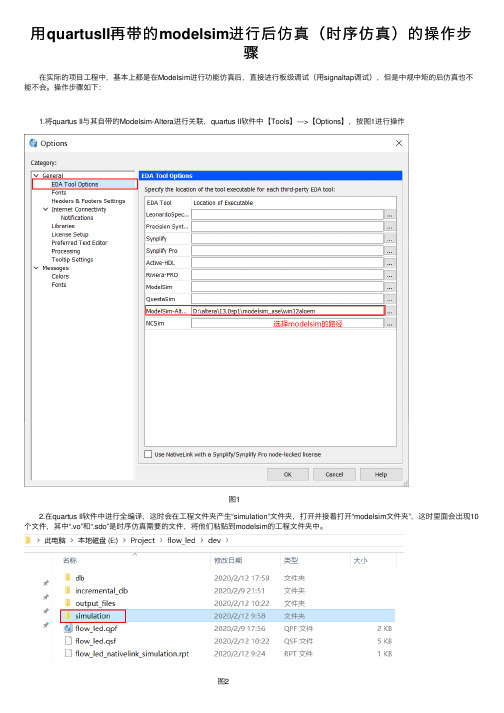Viewport: 504px width, 713px height.
Task: Open License Setup category
Action: pyautogui.click(x=70, y=235)
